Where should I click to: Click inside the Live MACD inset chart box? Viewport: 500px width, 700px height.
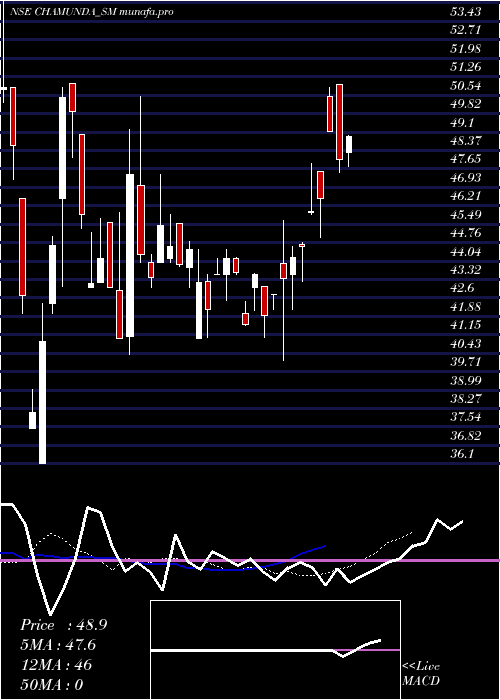(x=275, y=650)
